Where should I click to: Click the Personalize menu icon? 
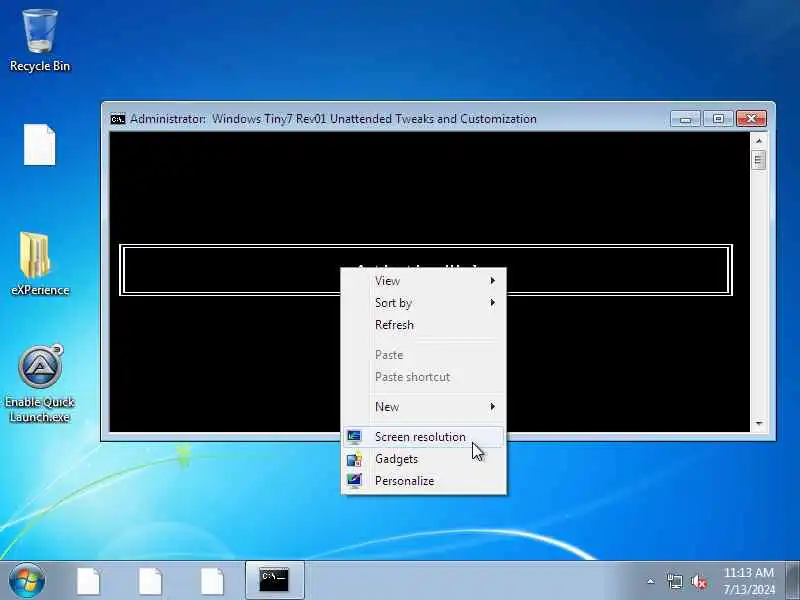coord(354,481)
